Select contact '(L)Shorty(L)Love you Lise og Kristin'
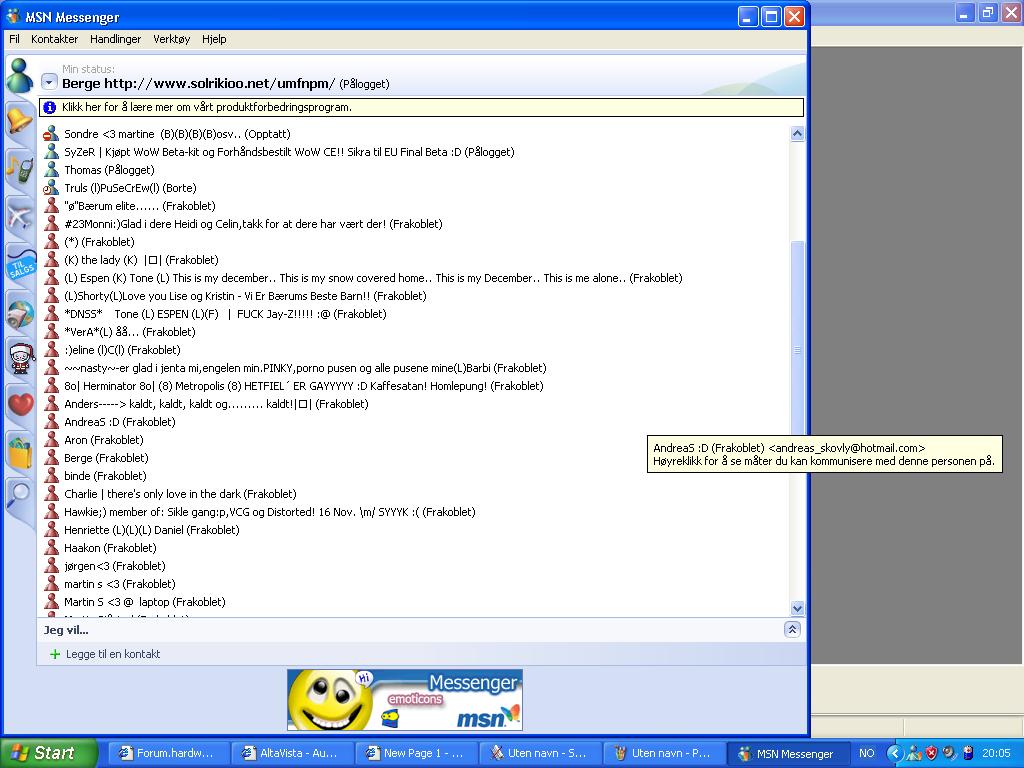Image resolution: width=1024 pixels, height=768 pixels. coord(245,296)
